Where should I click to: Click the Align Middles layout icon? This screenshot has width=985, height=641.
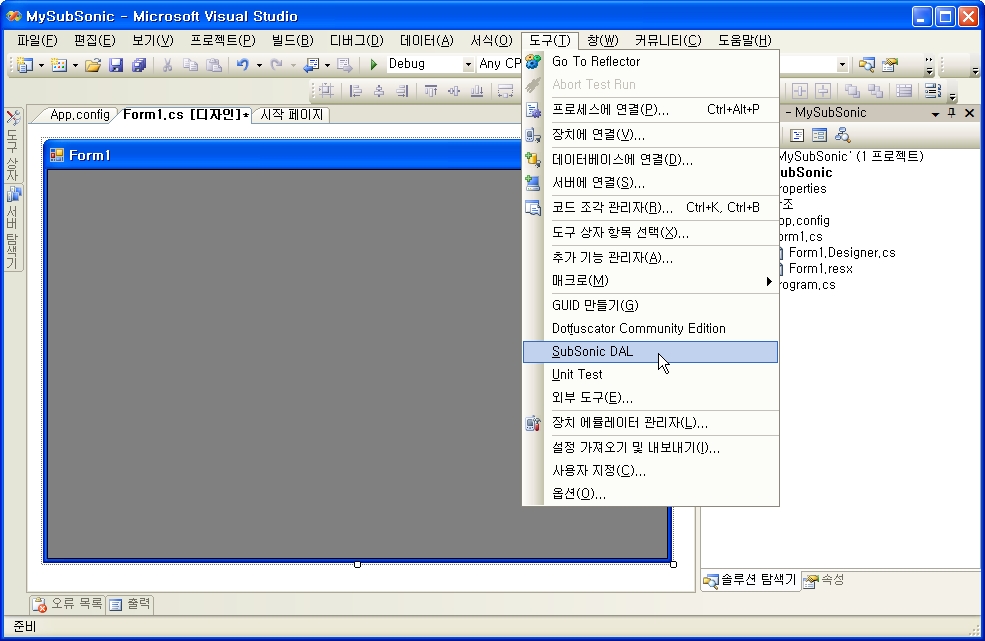[454, 91]
